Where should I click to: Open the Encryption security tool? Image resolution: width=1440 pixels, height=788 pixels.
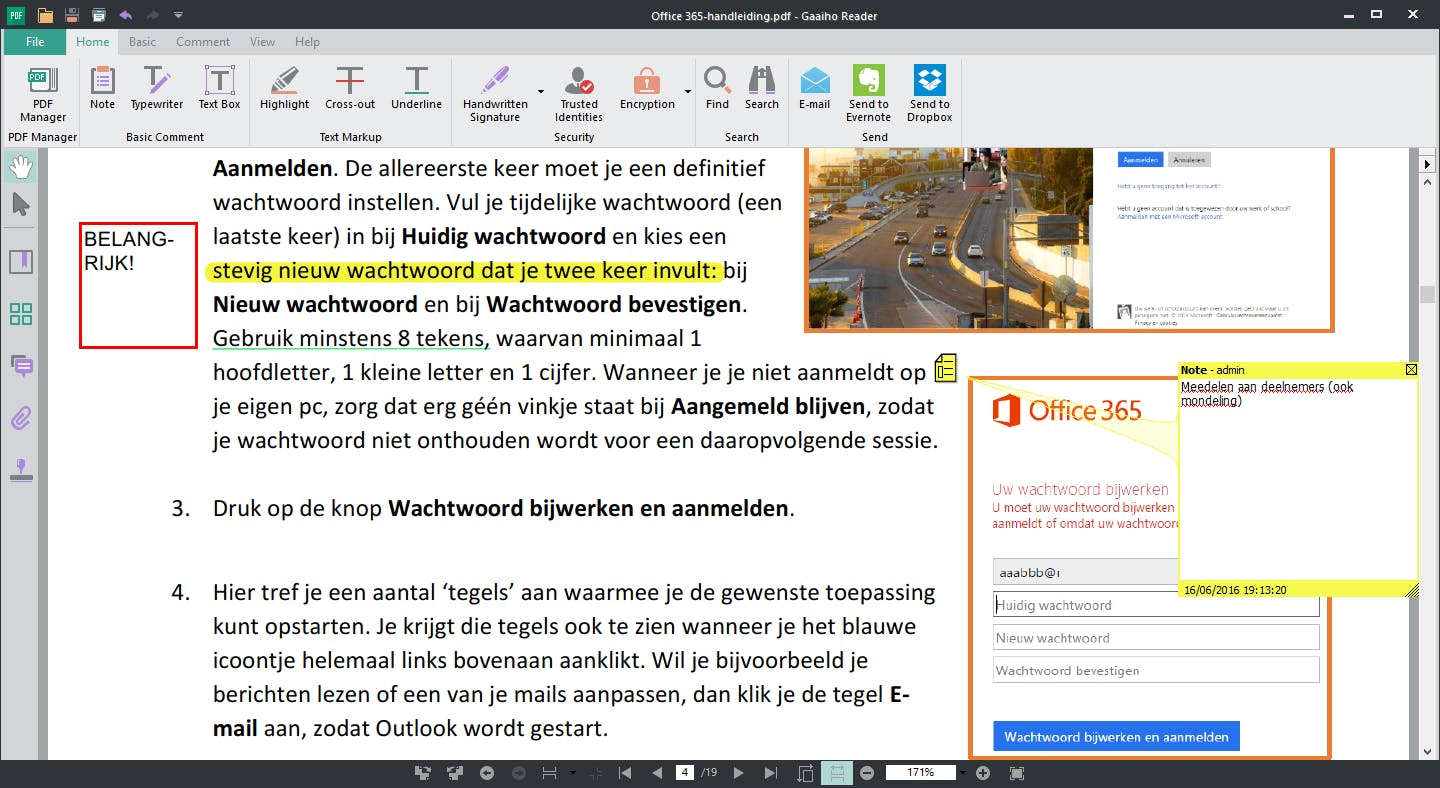coord(647,89)
